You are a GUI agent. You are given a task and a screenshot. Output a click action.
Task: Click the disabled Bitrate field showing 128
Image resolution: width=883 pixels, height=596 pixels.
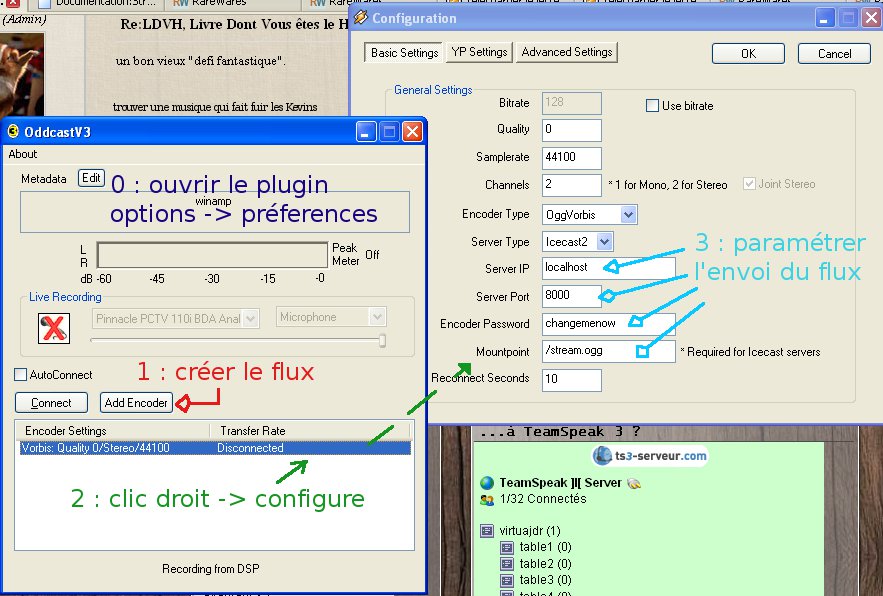pyautogui.click(x=572, y=103)
